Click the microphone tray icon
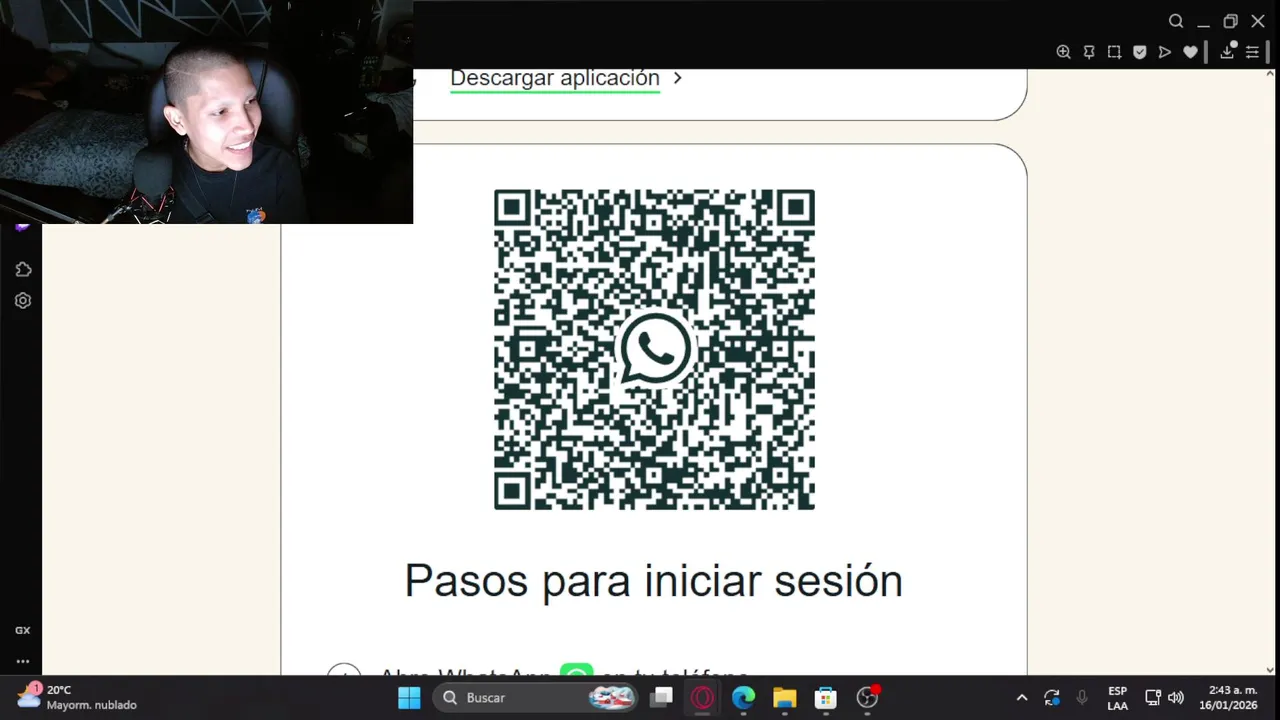1280x720 pixels. (x=1082, y=698)
